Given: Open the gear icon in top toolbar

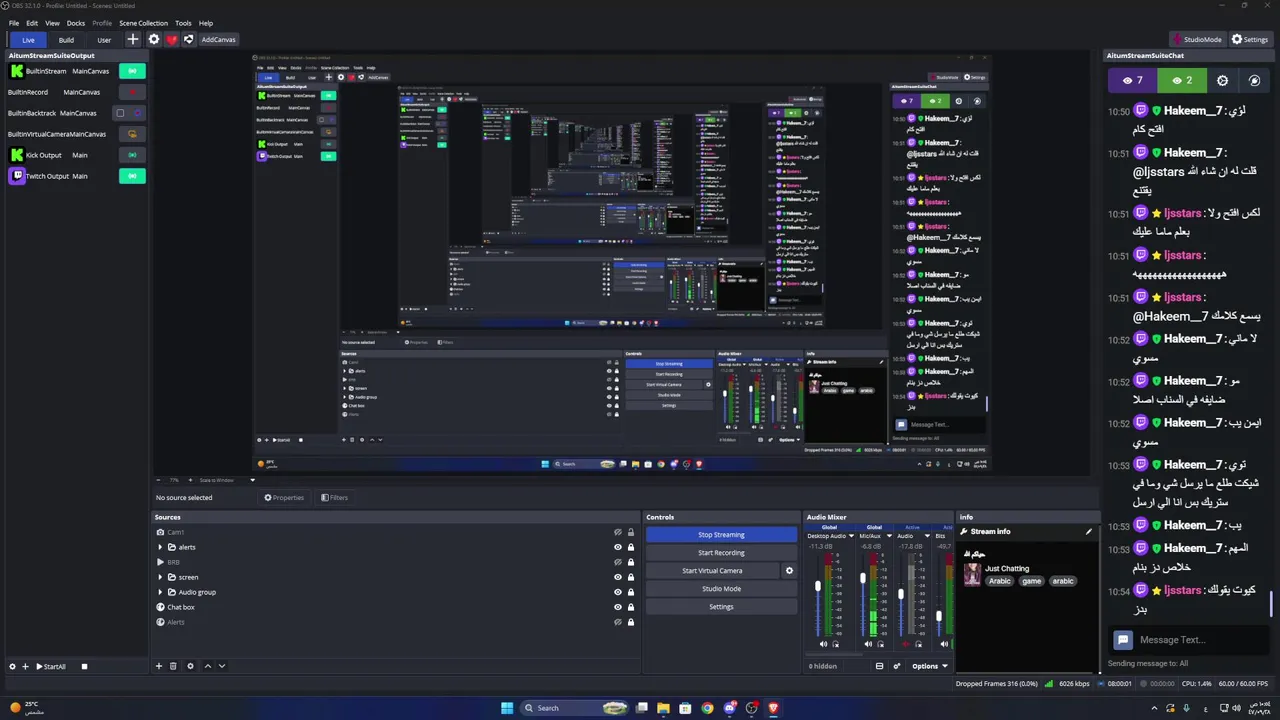Looking at the screenshot, I should point(154,39).
